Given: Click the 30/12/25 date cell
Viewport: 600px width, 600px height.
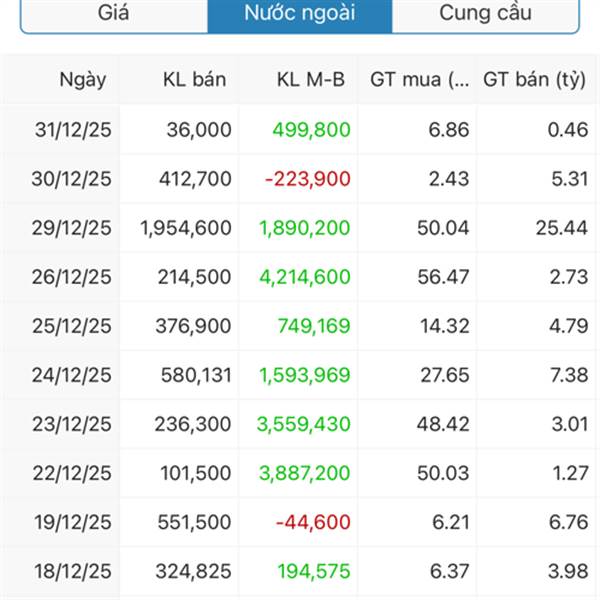Looking at the screenshot, I should point(74,179).
